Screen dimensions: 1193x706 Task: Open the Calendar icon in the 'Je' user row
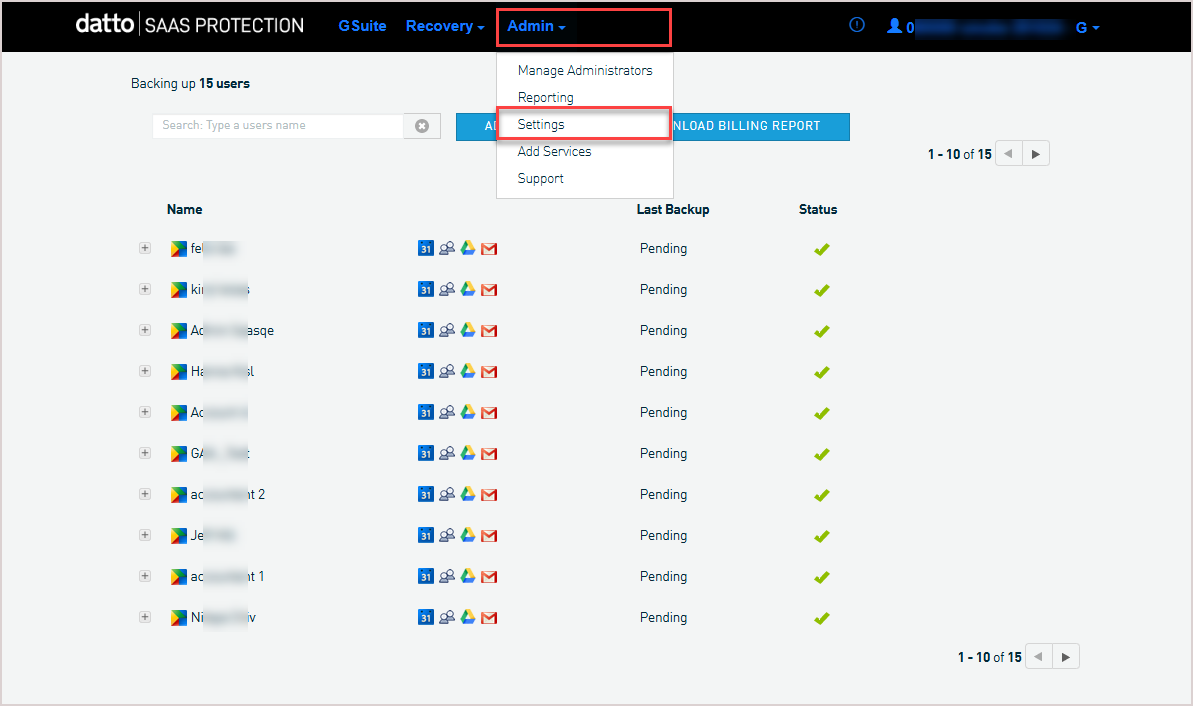[426, 536]
